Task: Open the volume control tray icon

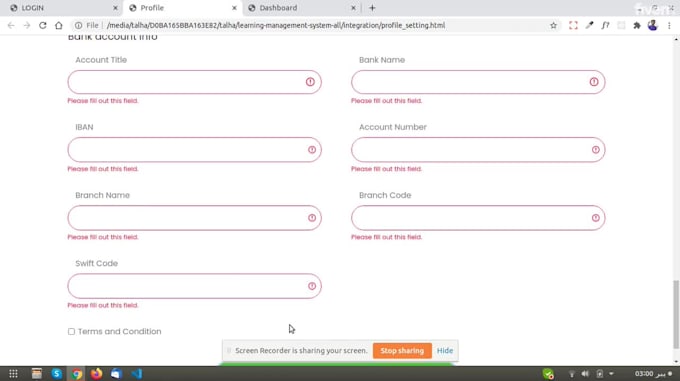Action: click(585, 374)
